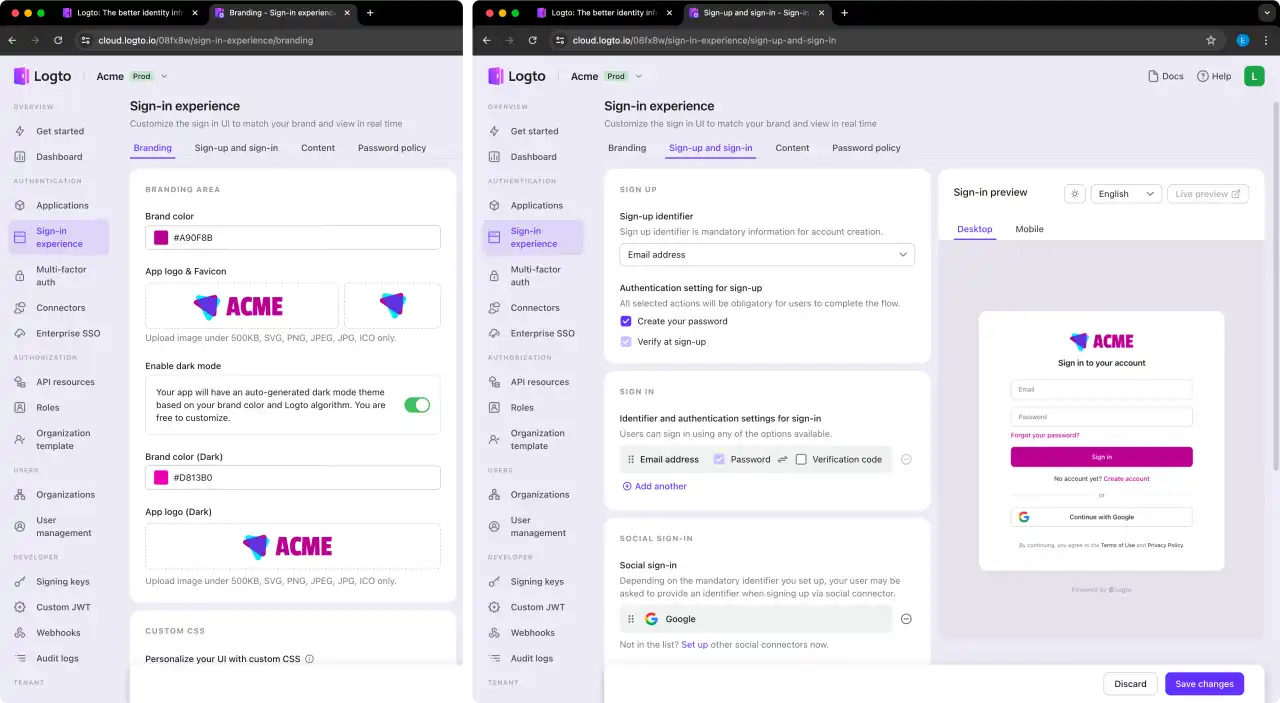This screenshot has height=703, width=1280.
Task: Click Dashboard chart icon in left window sidebar
Action: pos(20,157)
